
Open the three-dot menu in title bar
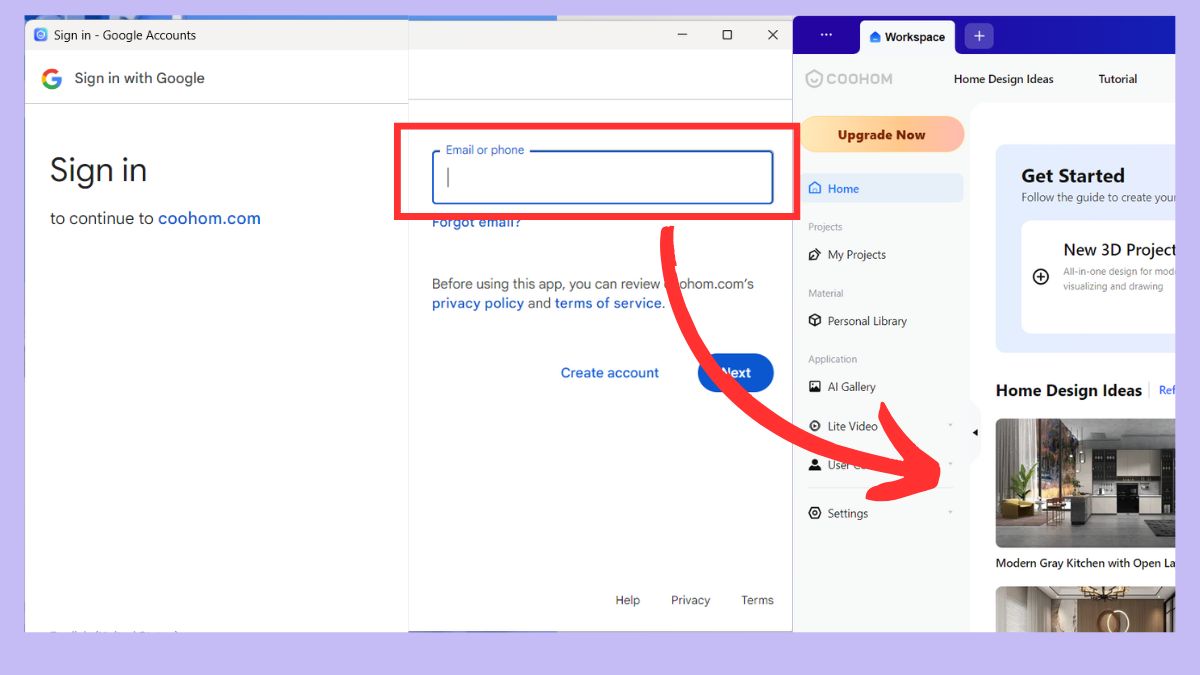pyautogui.click(x=826, y=35)
